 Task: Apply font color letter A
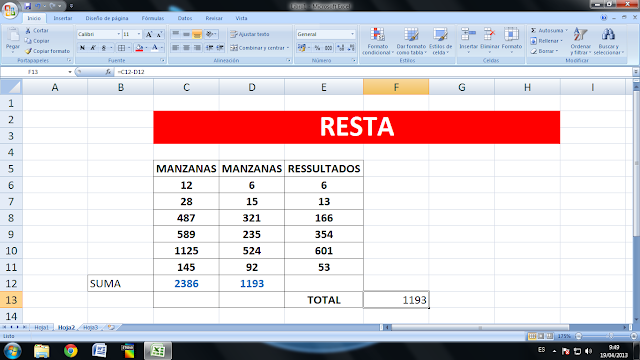(155, 48)
